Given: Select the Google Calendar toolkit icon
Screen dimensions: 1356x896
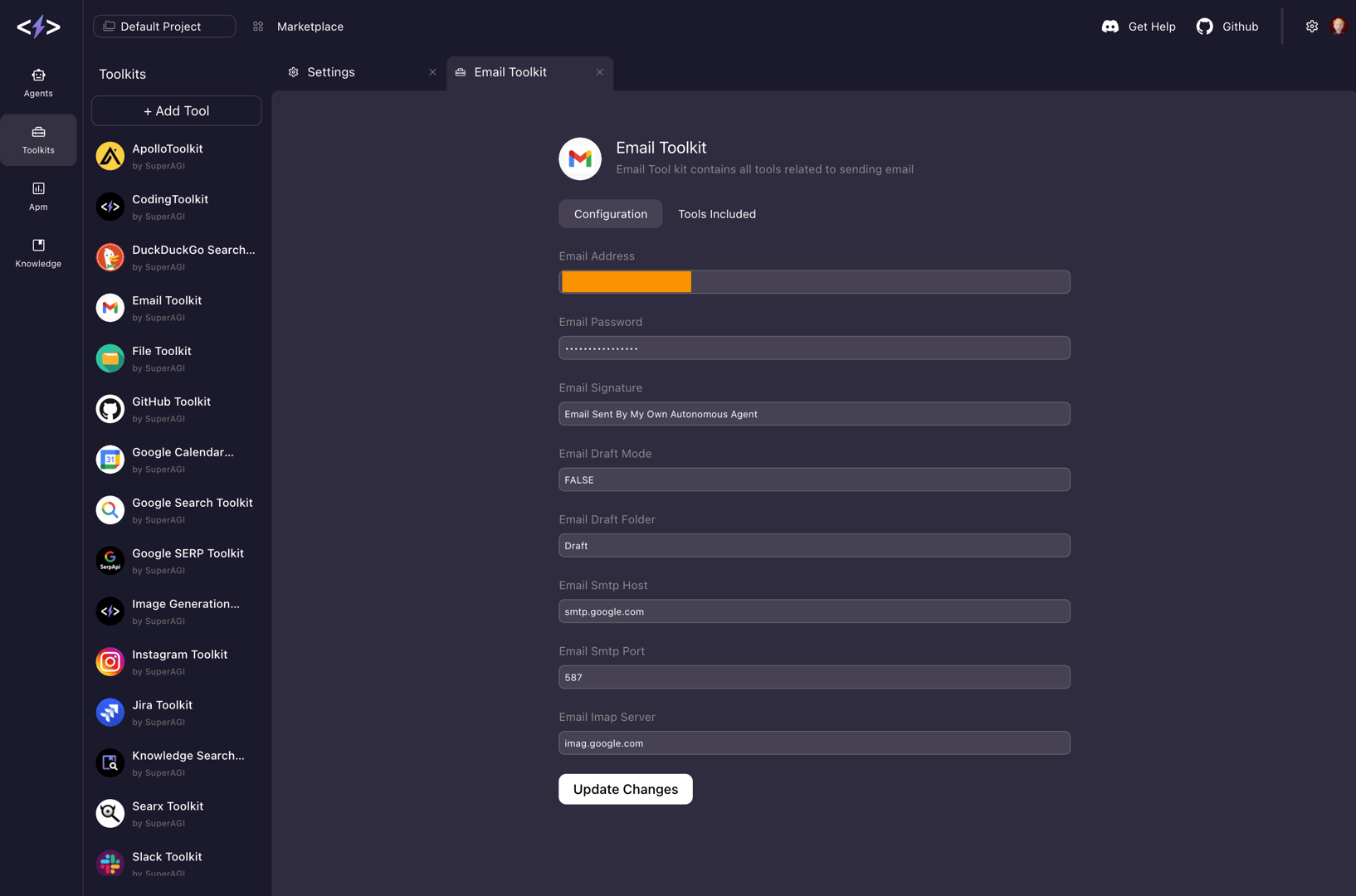Looking at the screenshot, I should pos(110,460).
